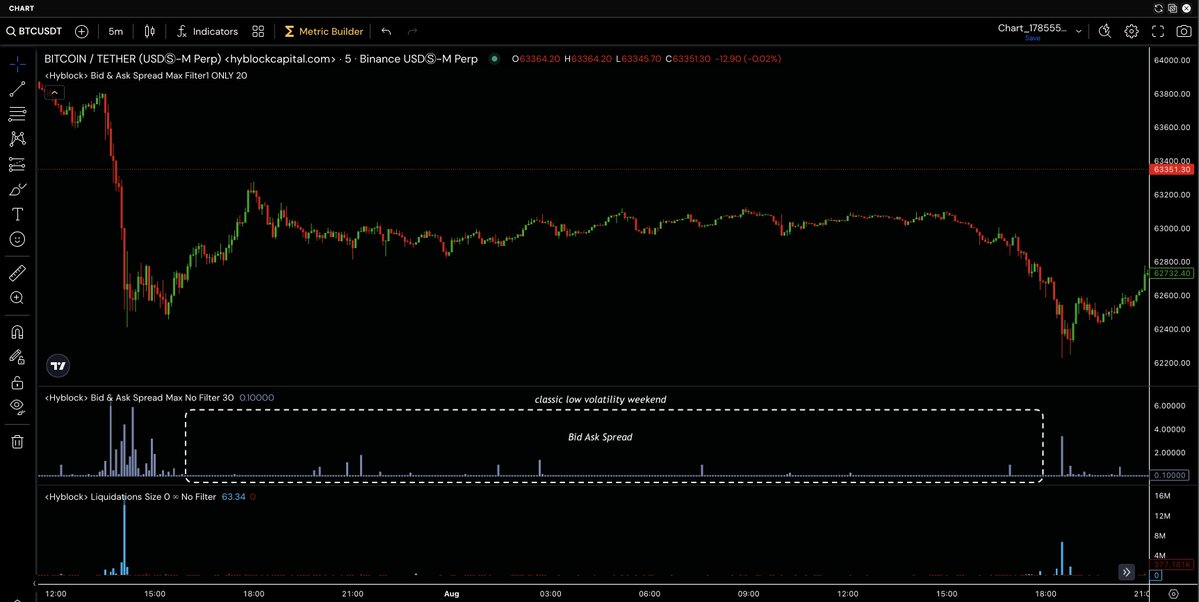Open the forecasting and measurement tools
1199x602 pixels.
tap(17, 164)
